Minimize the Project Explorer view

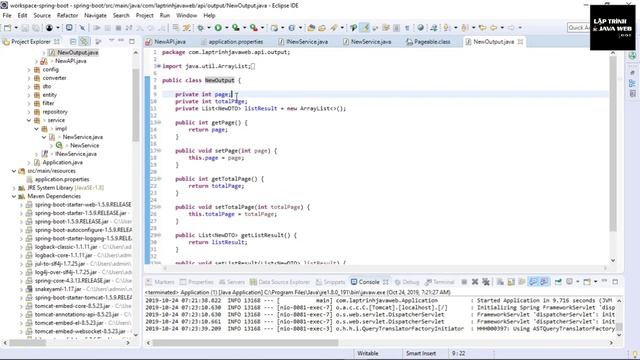(x=121, y=41)
